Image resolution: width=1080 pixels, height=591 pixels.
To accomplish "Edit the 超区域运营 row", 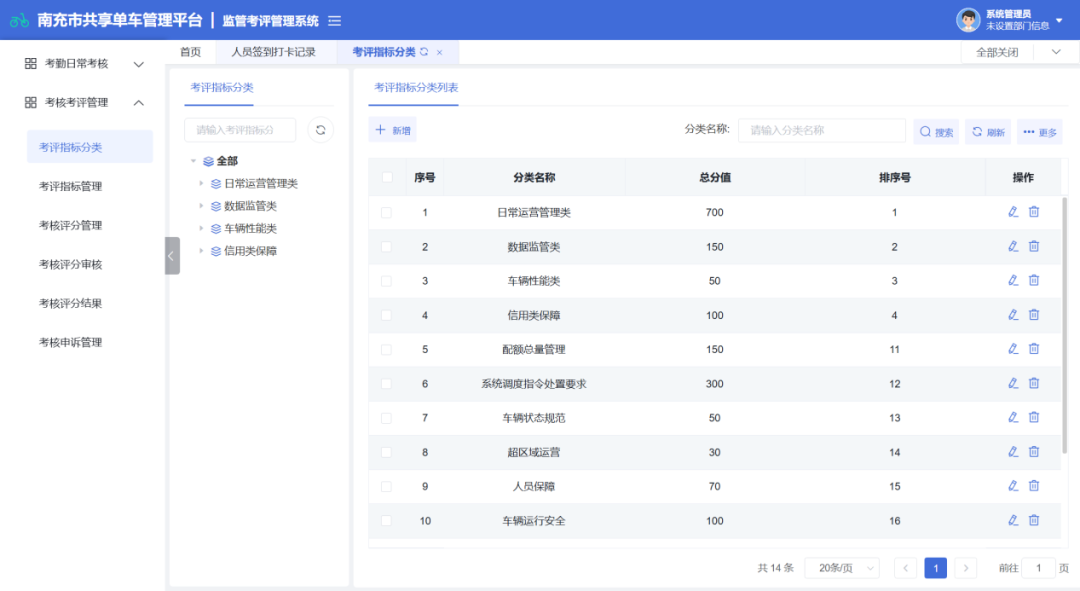I will [x=1012, y=452].
